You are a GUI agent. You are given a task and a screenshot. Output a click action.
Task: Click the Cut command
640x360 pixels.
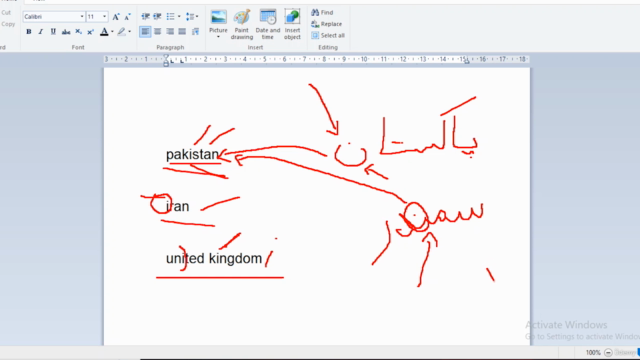(6, 13)
